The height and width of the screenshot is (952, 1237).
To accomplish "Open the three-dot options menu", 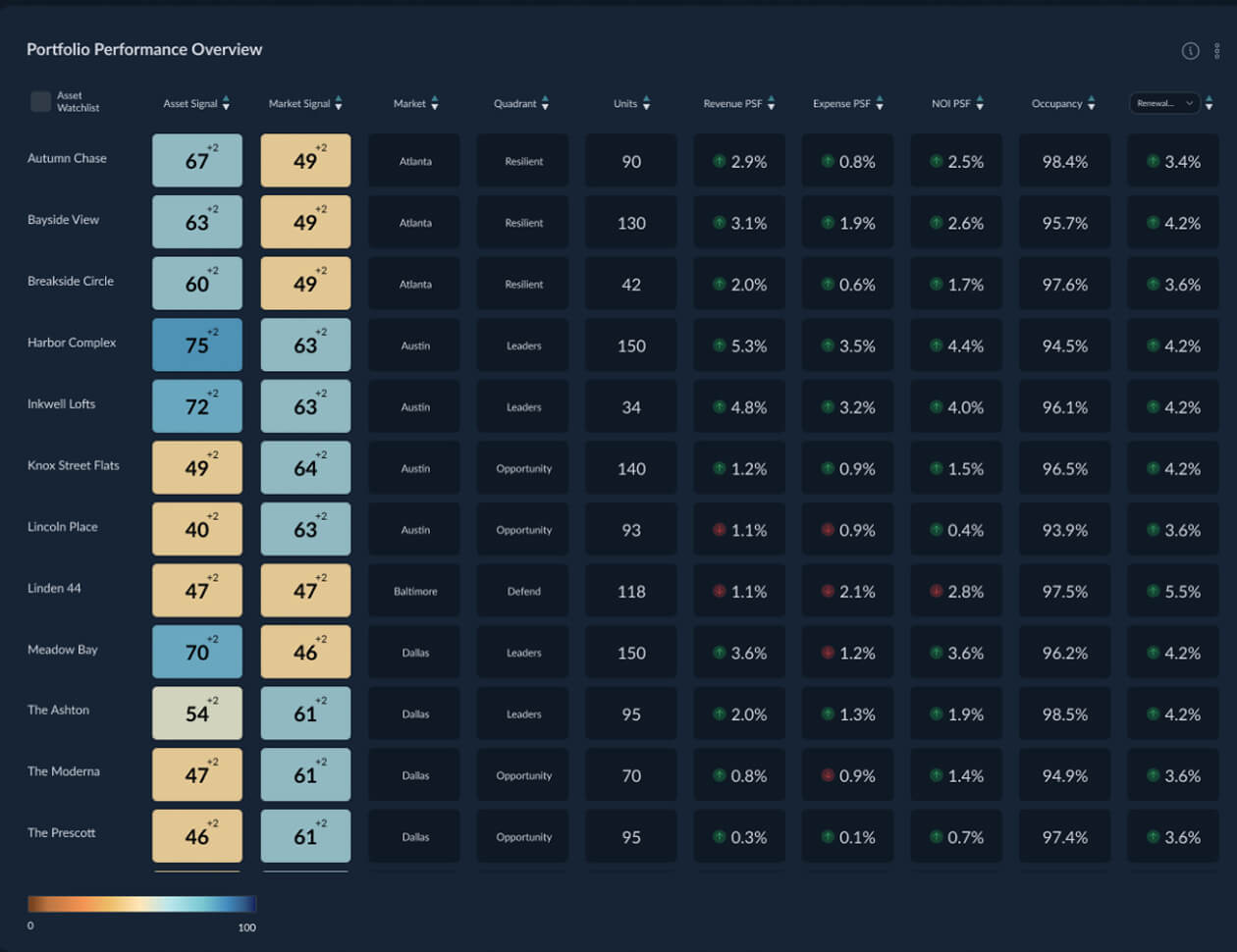I will (1217, 51).
